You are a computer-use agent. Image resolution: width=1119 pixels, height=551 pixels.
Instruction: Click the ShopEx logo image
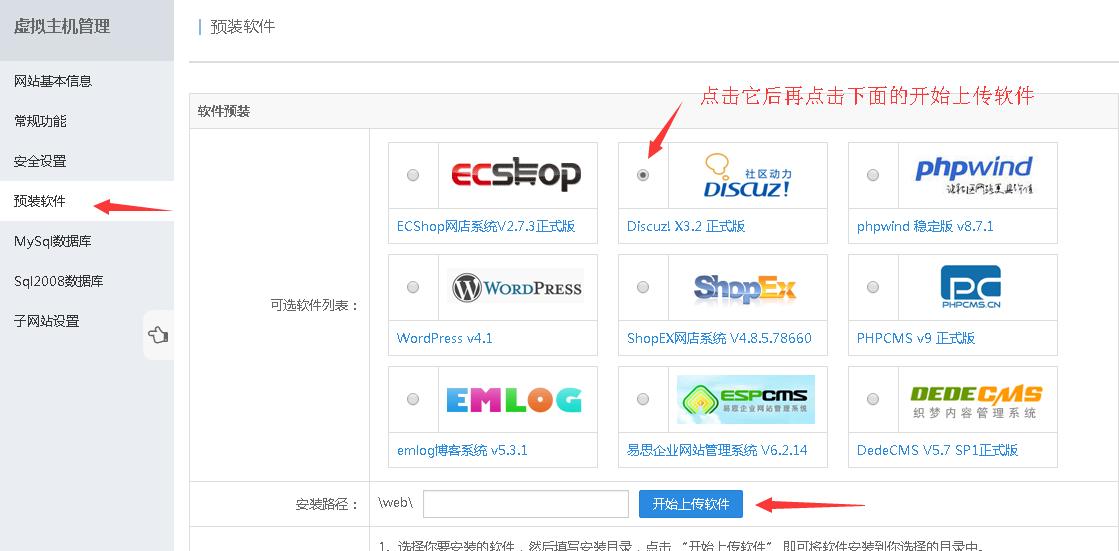click(745, 288)
